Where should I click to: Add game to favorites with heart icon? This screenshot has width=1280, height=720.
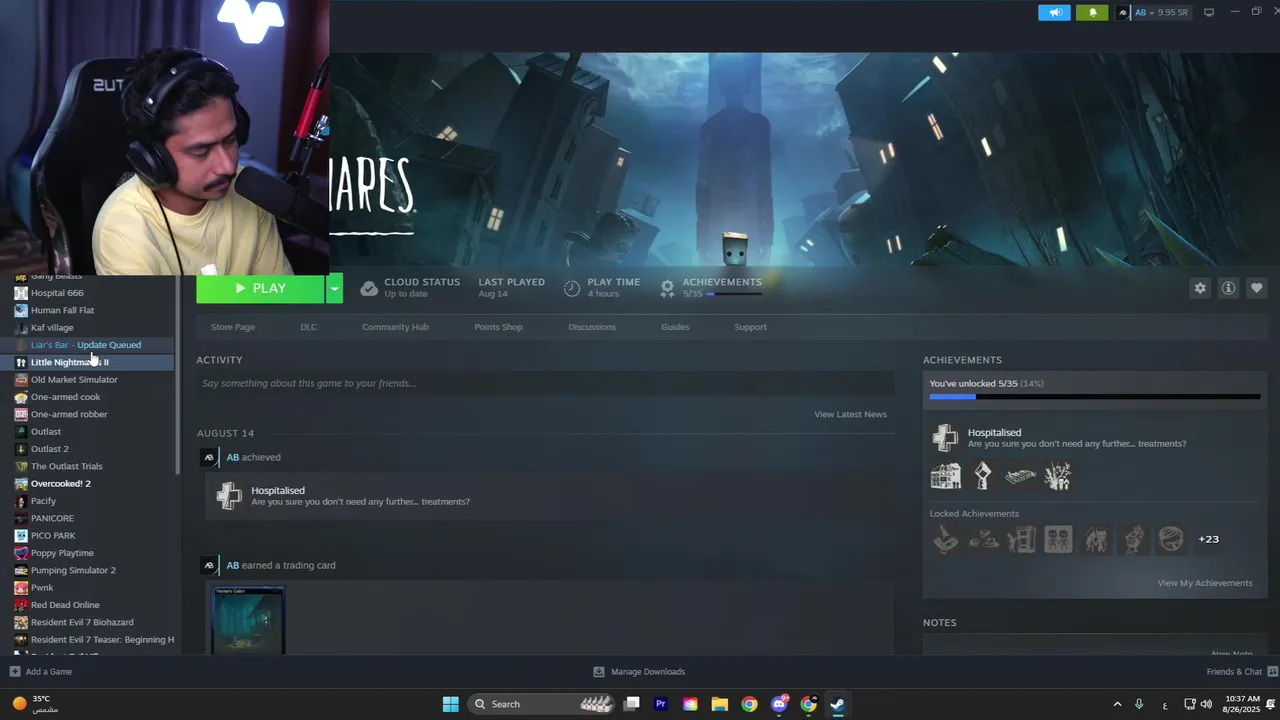tap(1257, 288)
